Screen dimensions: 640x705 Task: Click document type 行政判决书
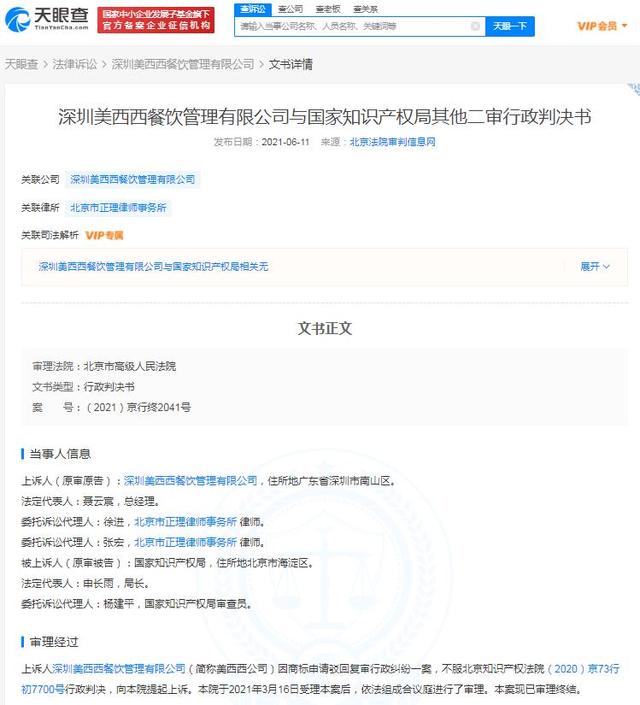click(109, 387)
